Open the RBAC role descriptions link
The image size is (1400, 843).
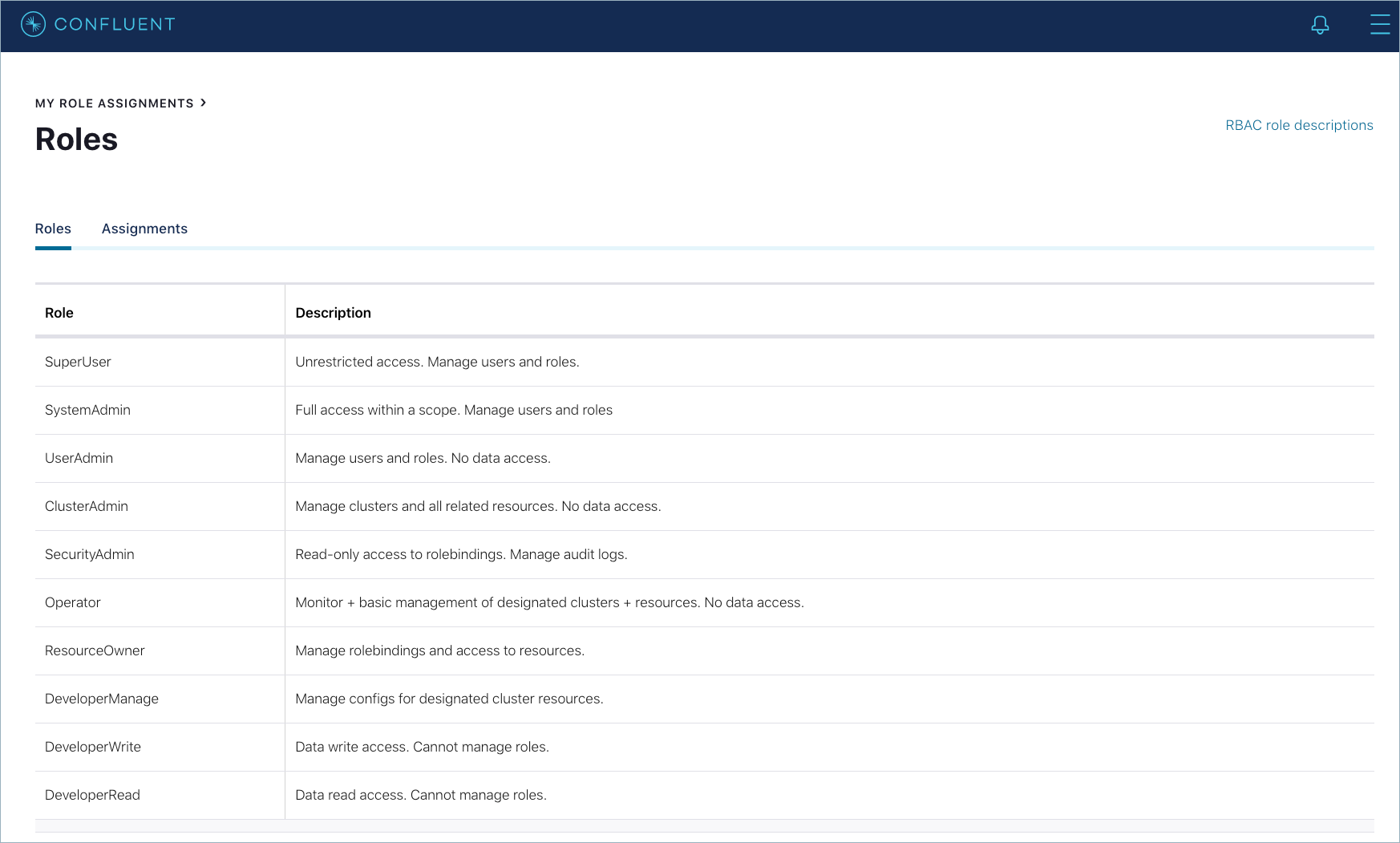coord(1298,125)
